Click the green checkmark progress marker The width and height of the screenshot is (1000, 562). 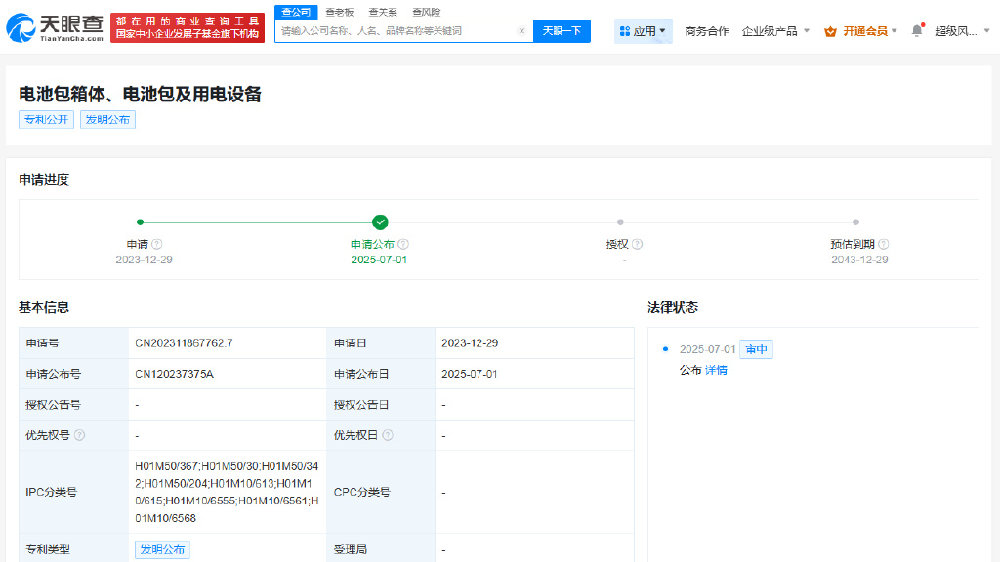click(x=380, y=222)
